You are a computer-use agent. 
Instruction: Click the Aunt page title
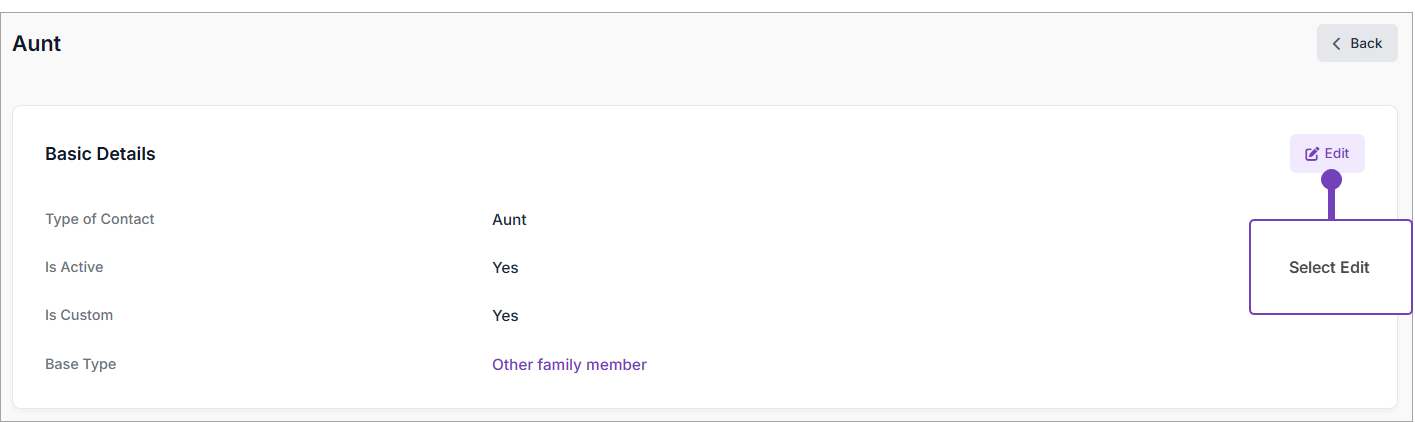pyautogui.click(x=37, y=44)
